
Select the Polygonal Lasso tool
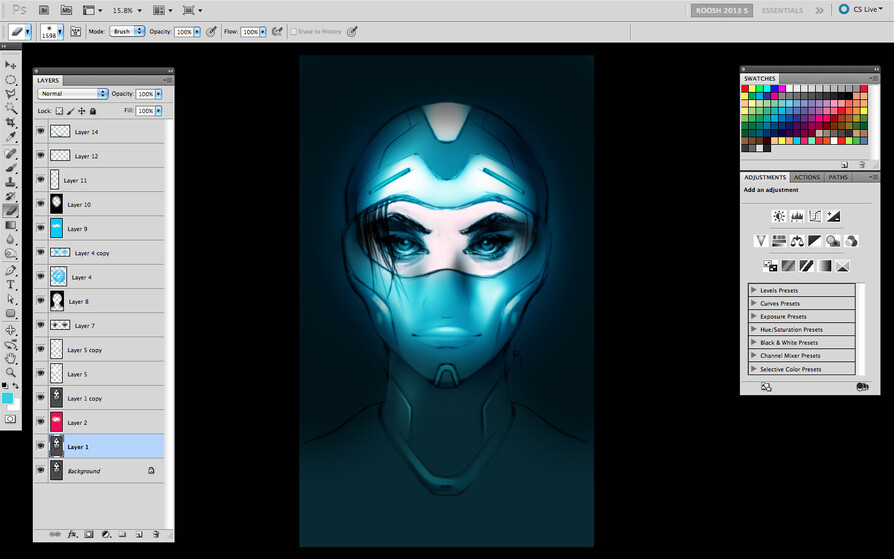coord(10,94)
